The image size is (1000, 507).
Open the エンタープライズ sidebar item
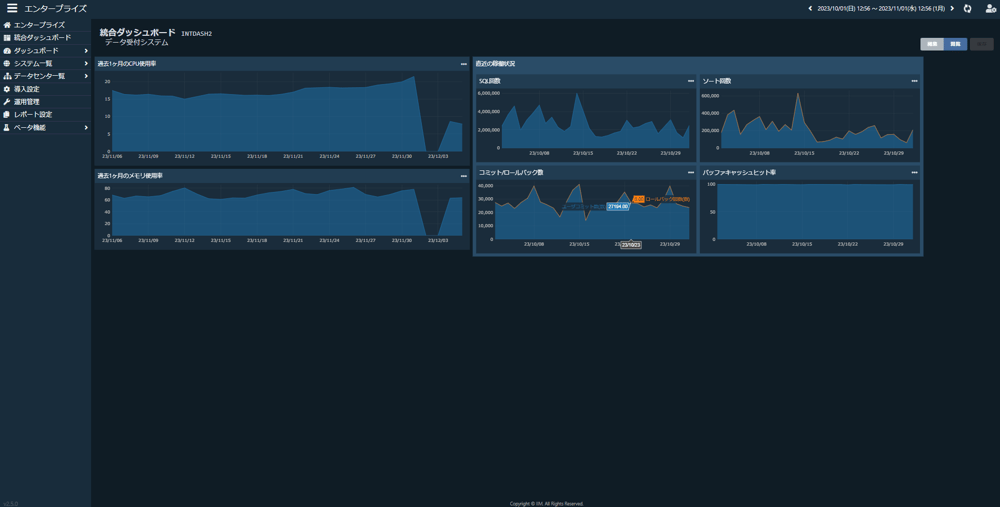point(45,25)
